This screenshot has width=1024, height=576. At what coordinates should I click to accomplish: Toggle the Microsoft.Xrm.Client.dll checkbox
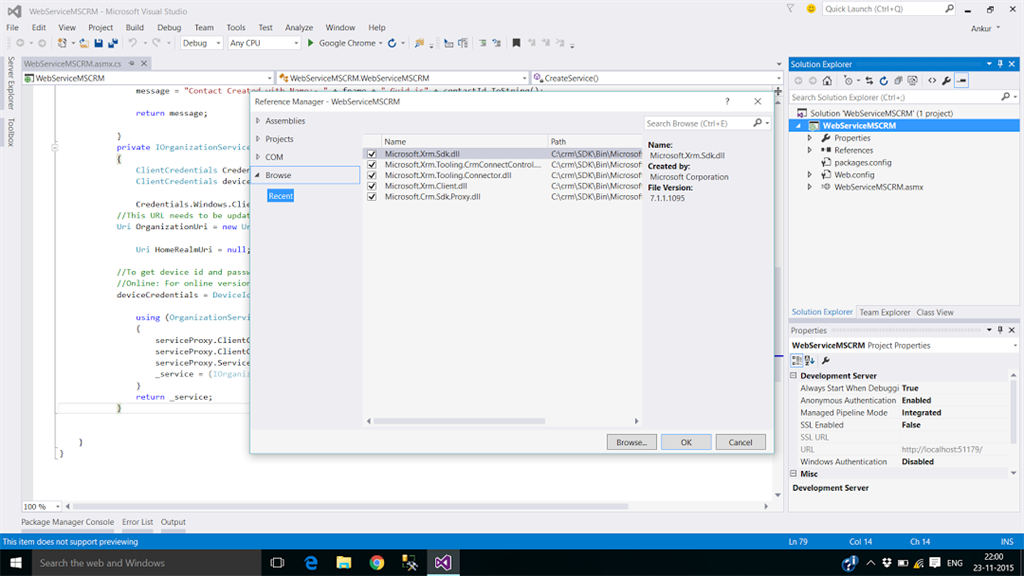pyautogui.click(x=372, y=186)
